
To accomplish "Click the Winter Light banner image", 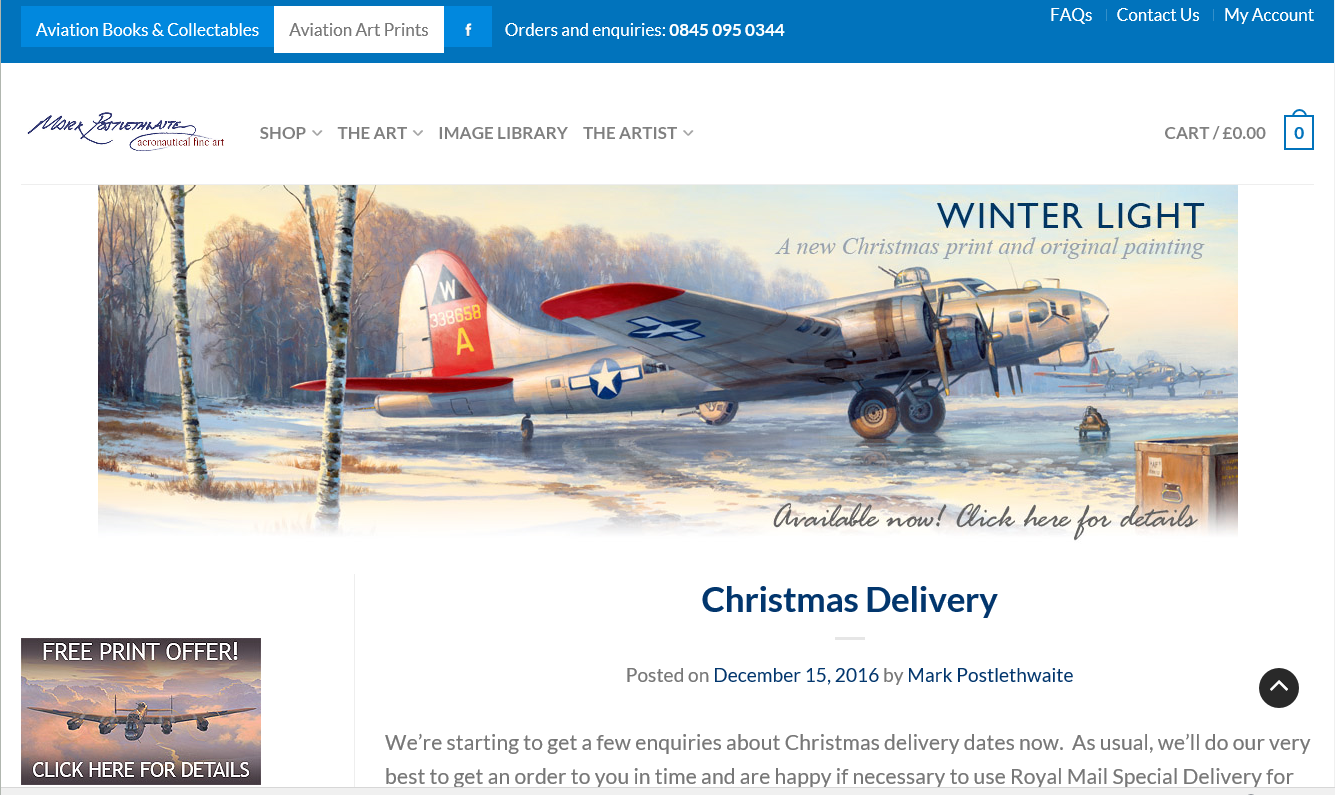I will click(x=668, y=361).
